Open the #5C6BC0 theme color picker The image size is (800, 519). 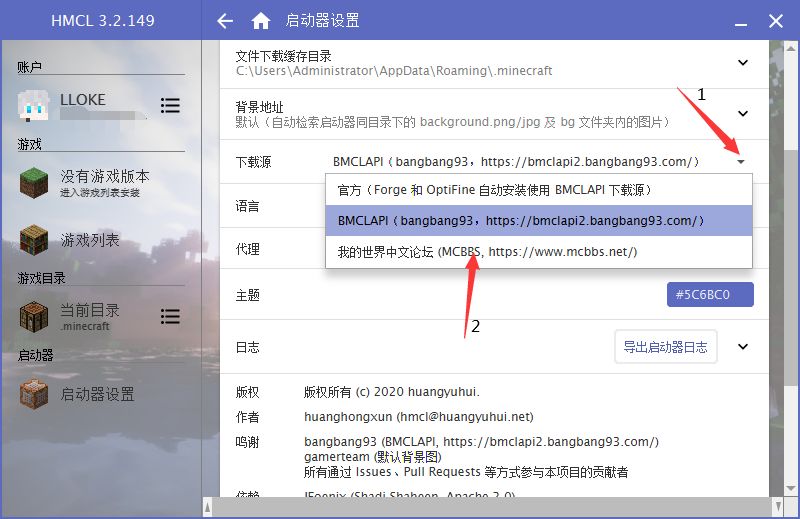[710, 294]
